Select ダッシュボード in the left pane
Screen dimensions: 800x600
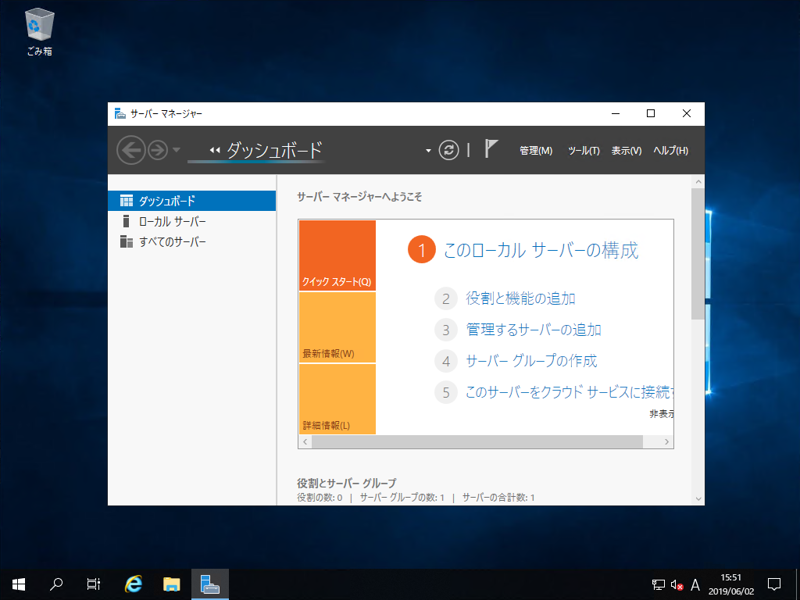[192, 201]
